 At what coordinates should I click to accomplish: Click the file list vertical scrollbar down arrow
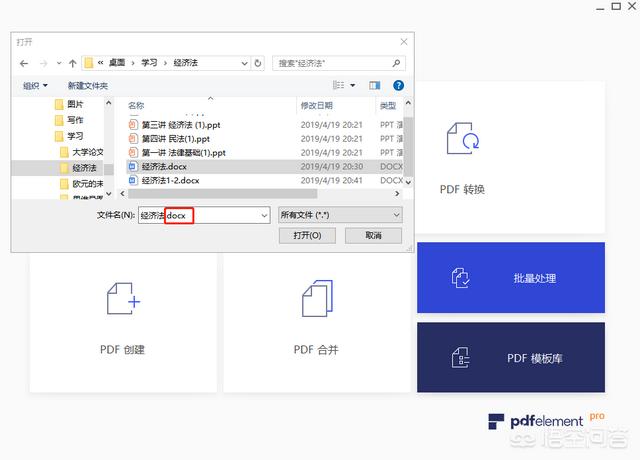point(408,182)
